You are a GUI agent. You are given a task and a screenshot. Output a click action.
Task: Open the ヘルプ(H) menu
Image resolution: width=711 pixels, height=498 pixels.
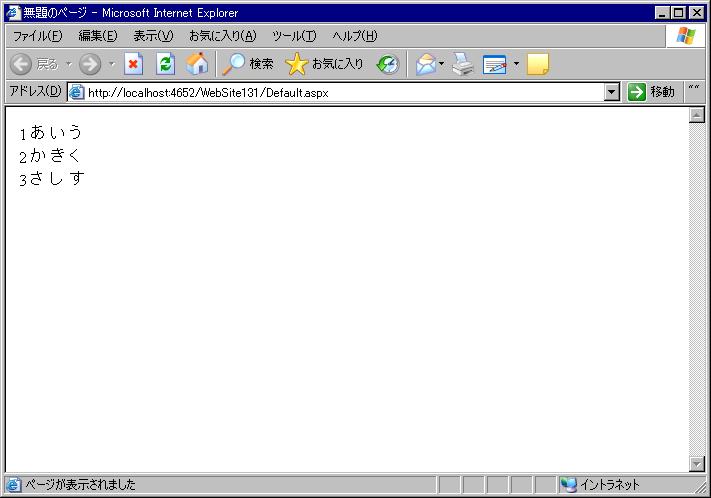355,36
